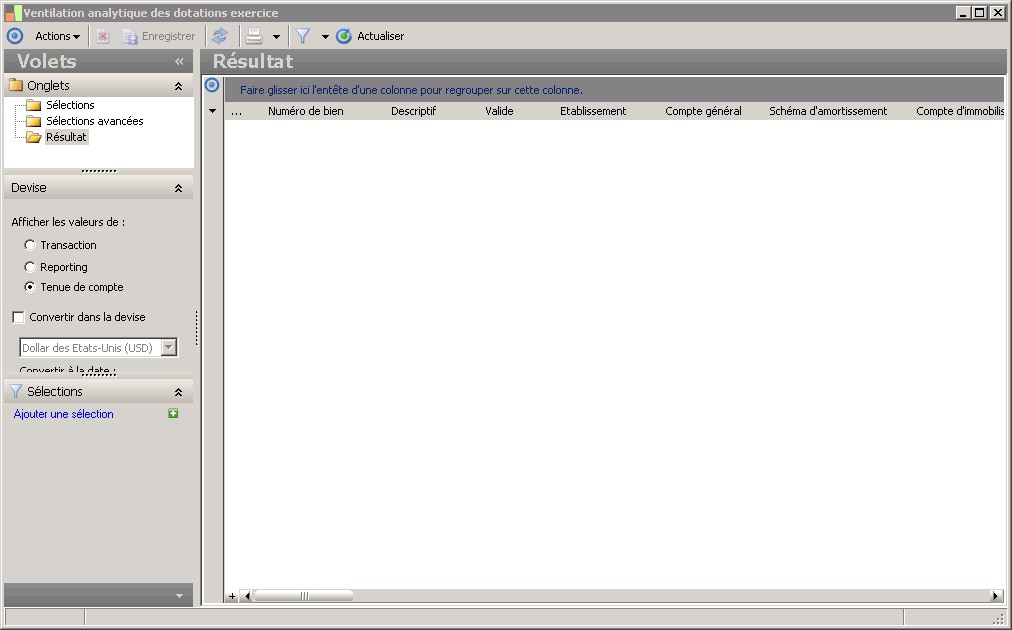Click the filter funnel icon in toolbar
Image resolution: width=1012 pixels, height=630 pixels.
[x=303, y=36]
